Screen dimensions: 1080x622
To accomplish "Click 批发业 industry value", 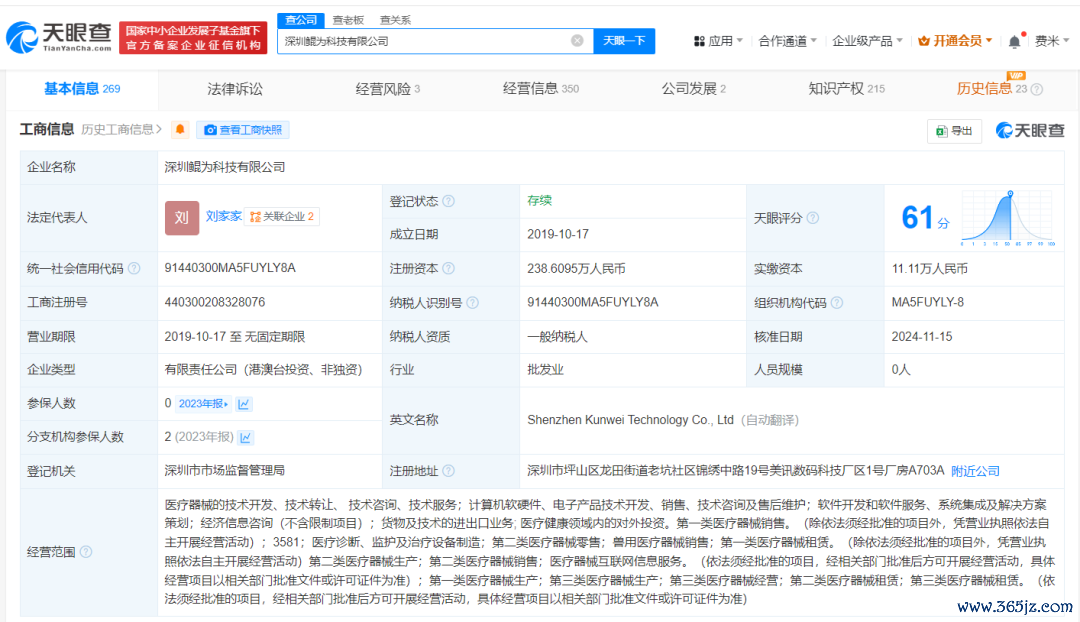I will tap(546, 370).
